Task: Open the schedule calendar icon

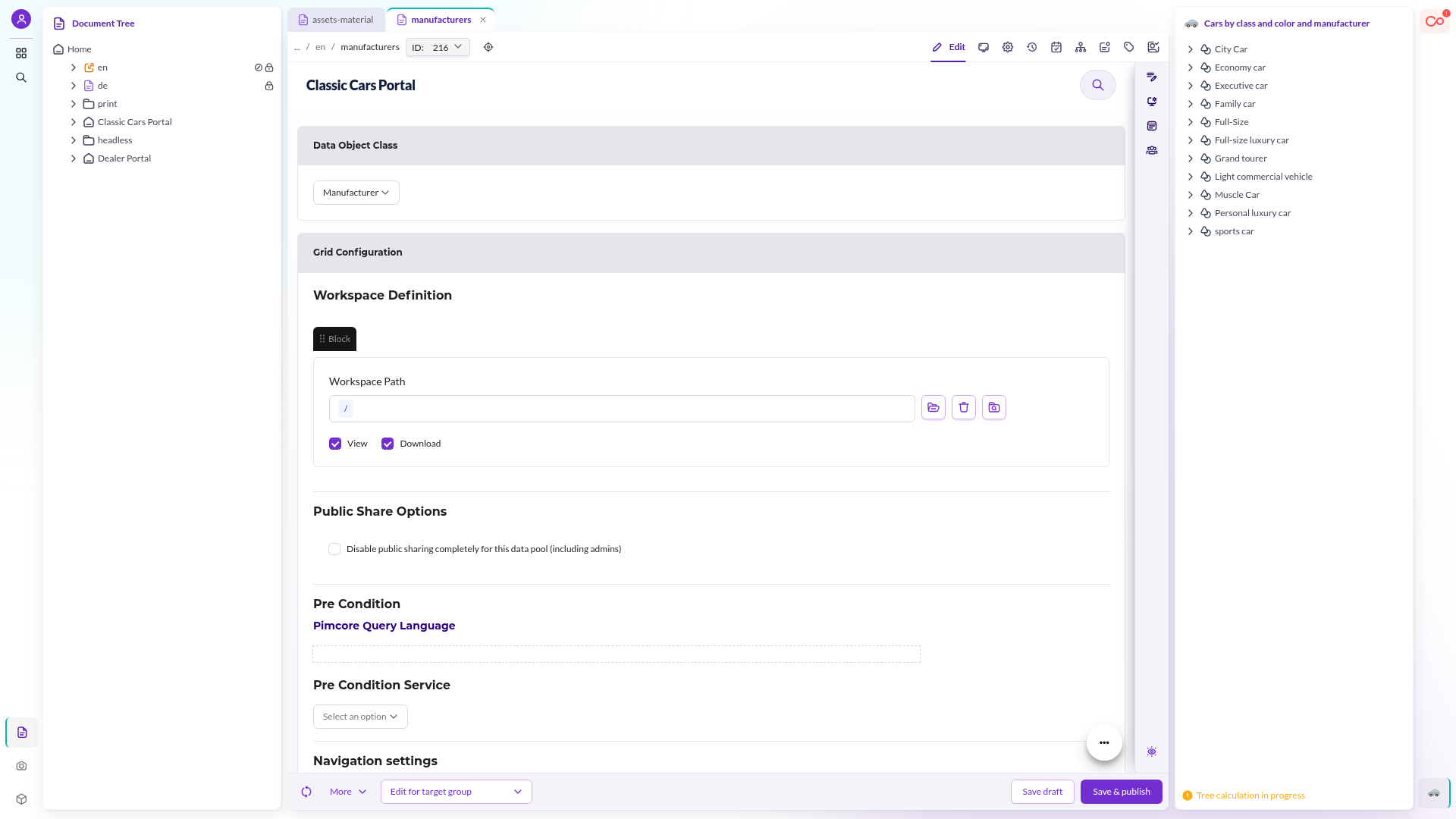Action: pos(1056,47)
